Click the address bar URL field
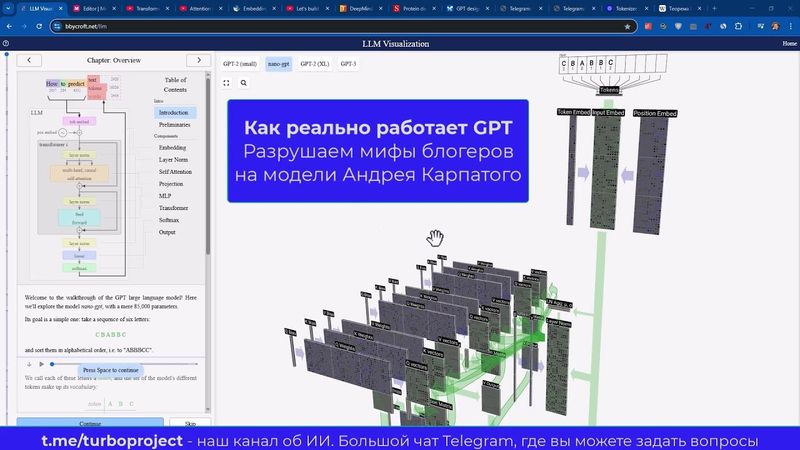The image size is (800, 450). pyautogui.click(x=342, y=26)
